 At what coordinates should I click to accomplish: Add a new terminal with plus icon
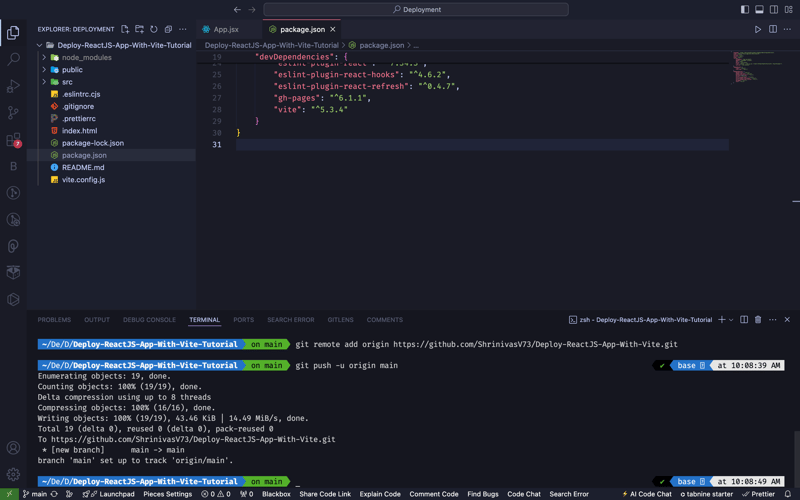721,319
